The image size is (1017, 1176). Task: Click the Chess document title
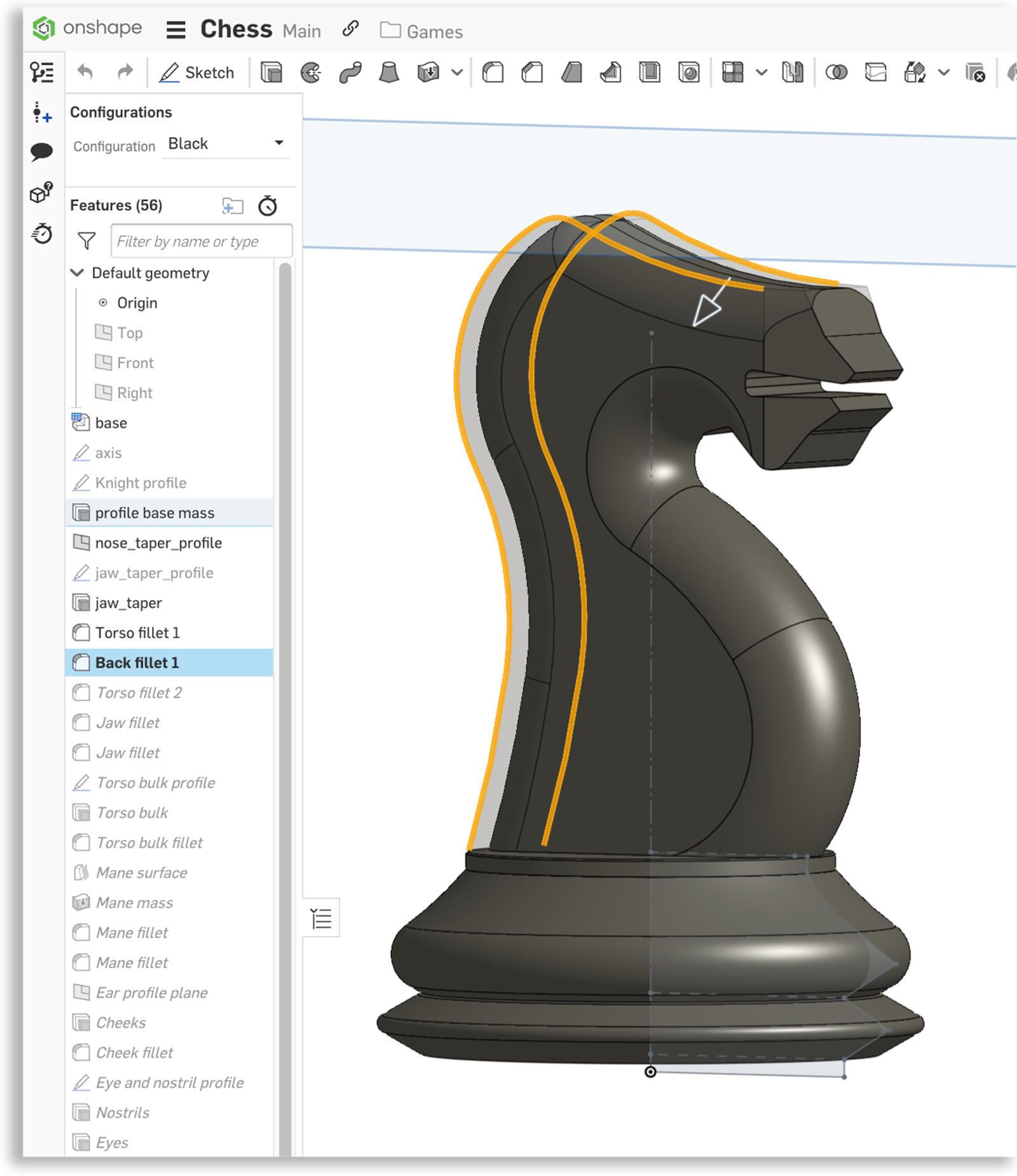tap(235, 29)
